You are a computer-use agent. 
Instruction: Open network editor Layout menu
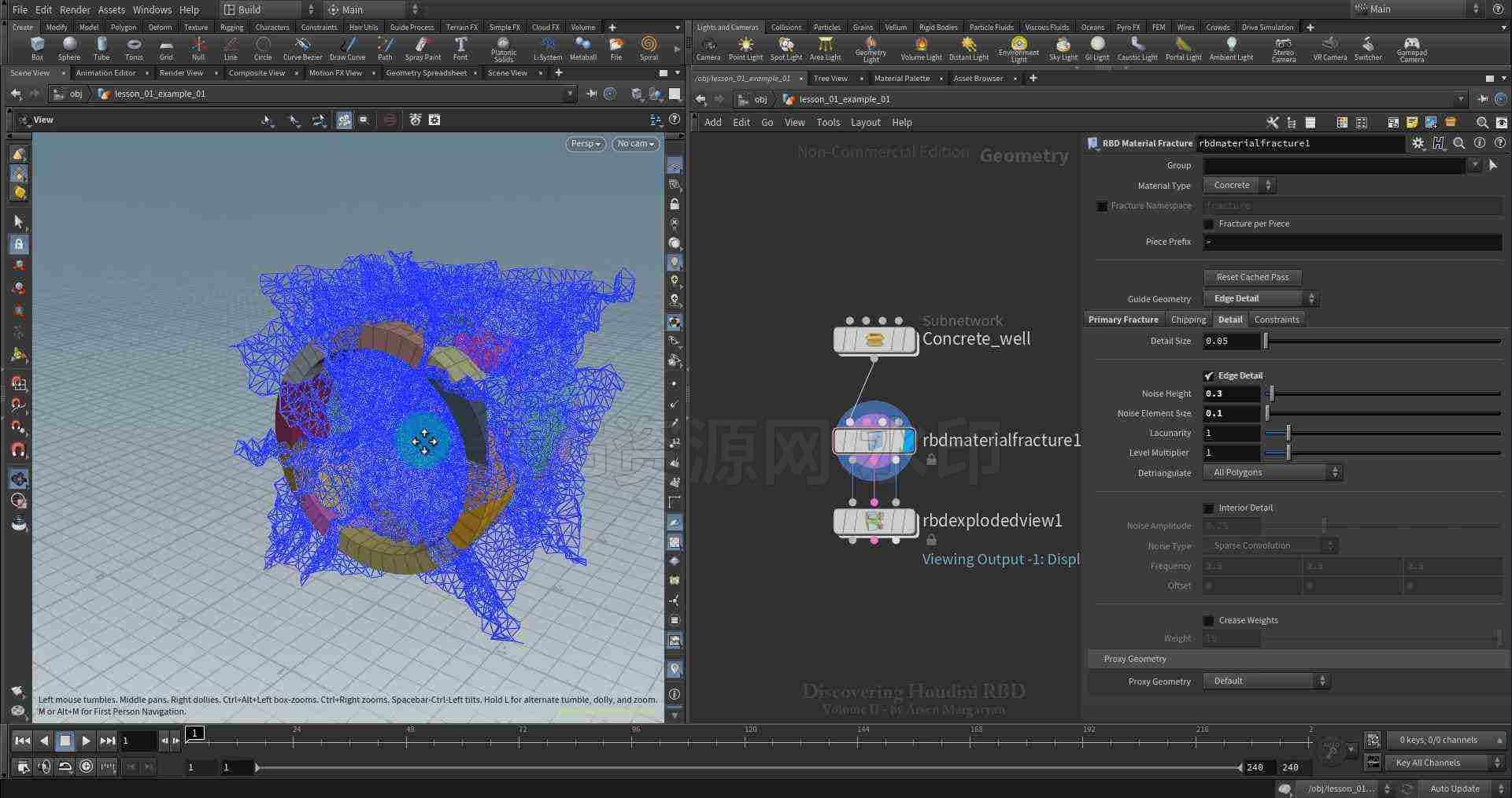(x=865, y=123)
